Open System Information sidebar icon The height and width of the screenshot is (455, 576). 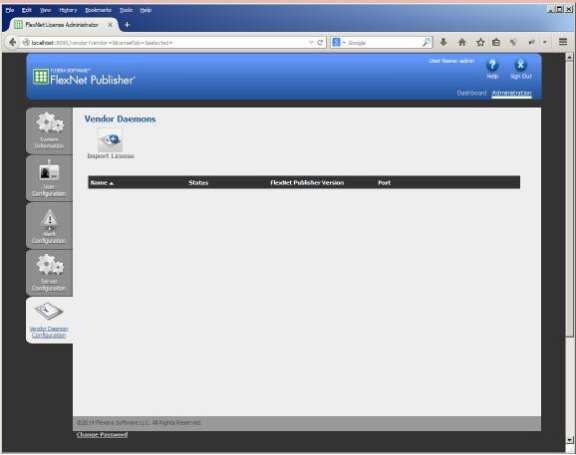(50, 123)
